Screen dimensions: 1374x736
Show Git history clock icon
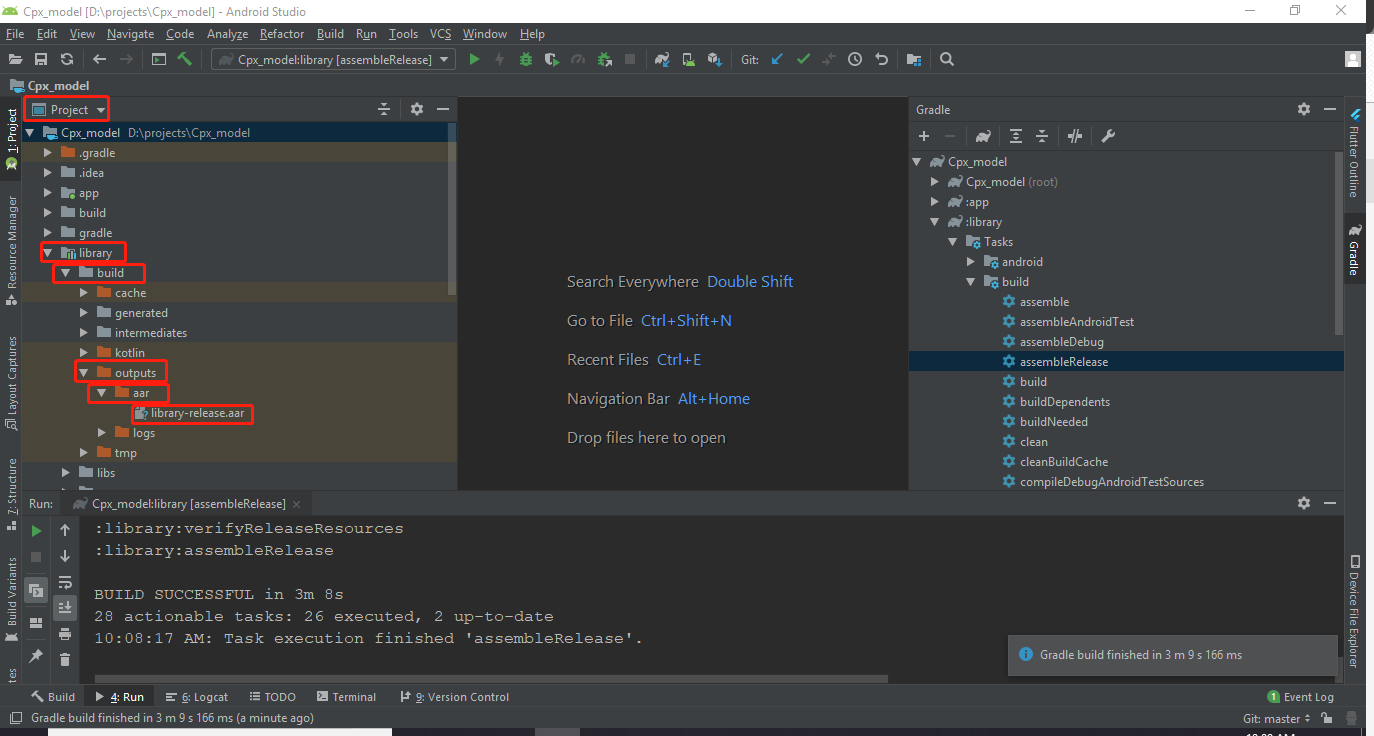coord(855,59)
